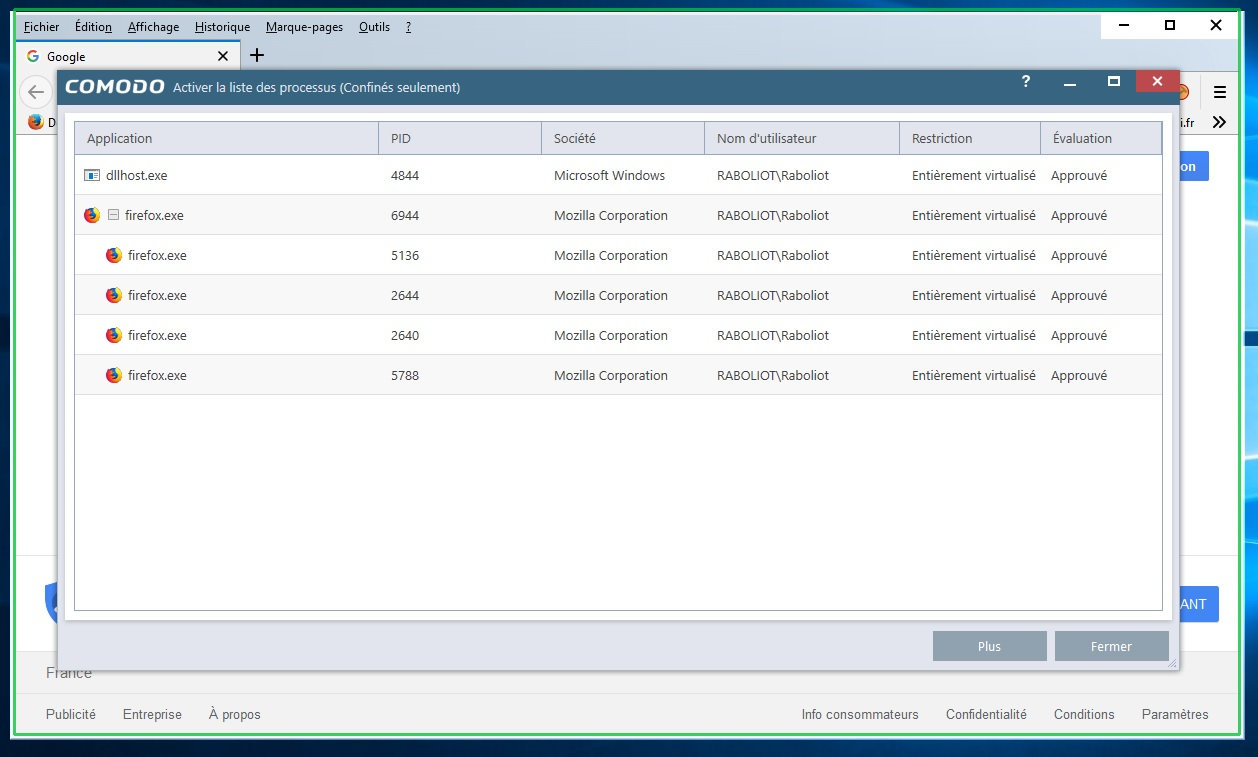The image size is (1258, 757).
Task: Click the dllhost.exe application icon
Action: (x=92, y=175)
